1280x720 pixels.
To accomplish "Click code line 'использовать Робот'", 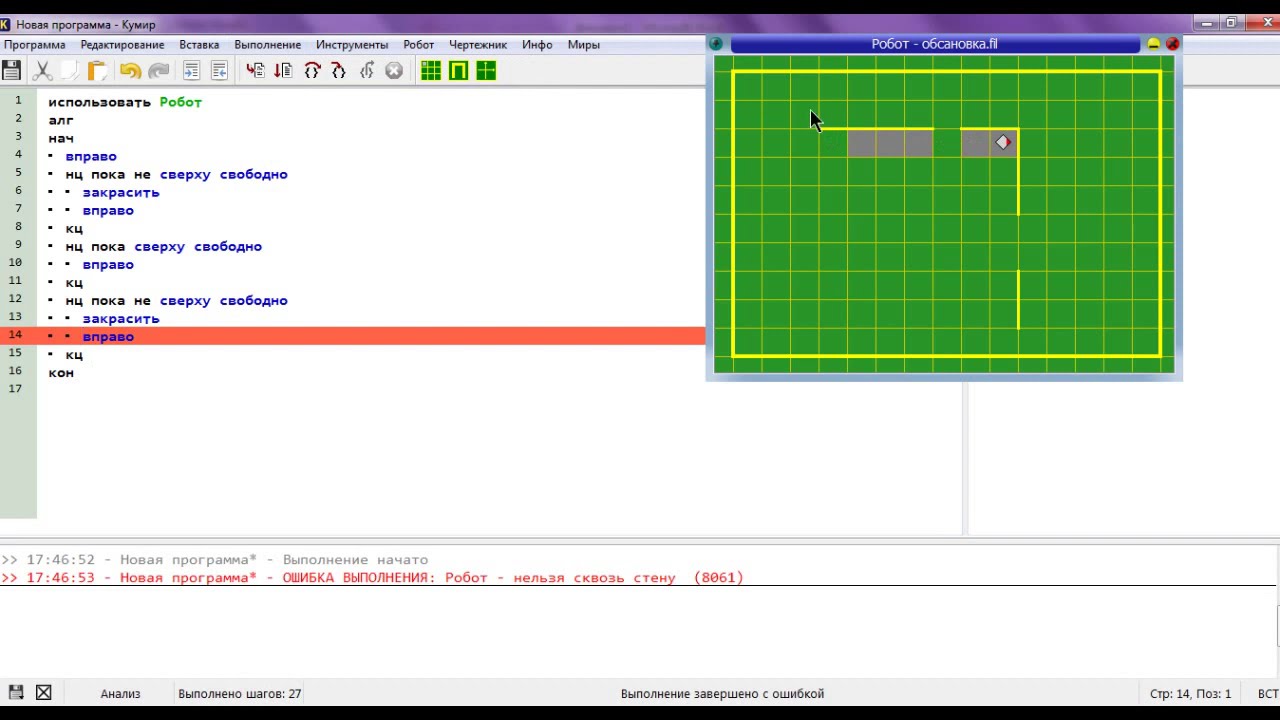I will [125, 102].
